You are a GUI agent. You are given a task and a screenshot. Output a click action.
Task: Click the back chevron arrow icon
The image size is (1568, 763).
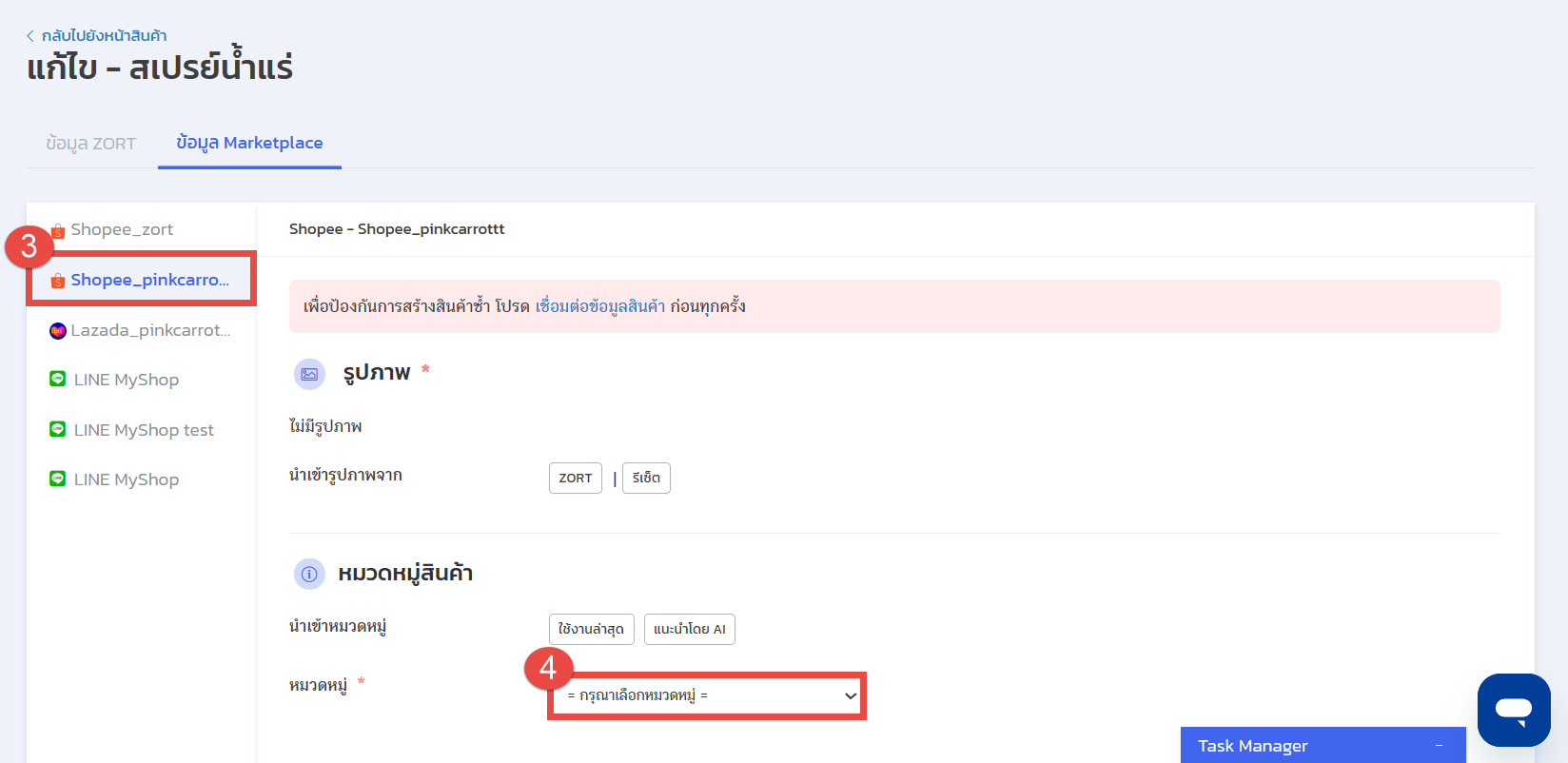point(30,36)
